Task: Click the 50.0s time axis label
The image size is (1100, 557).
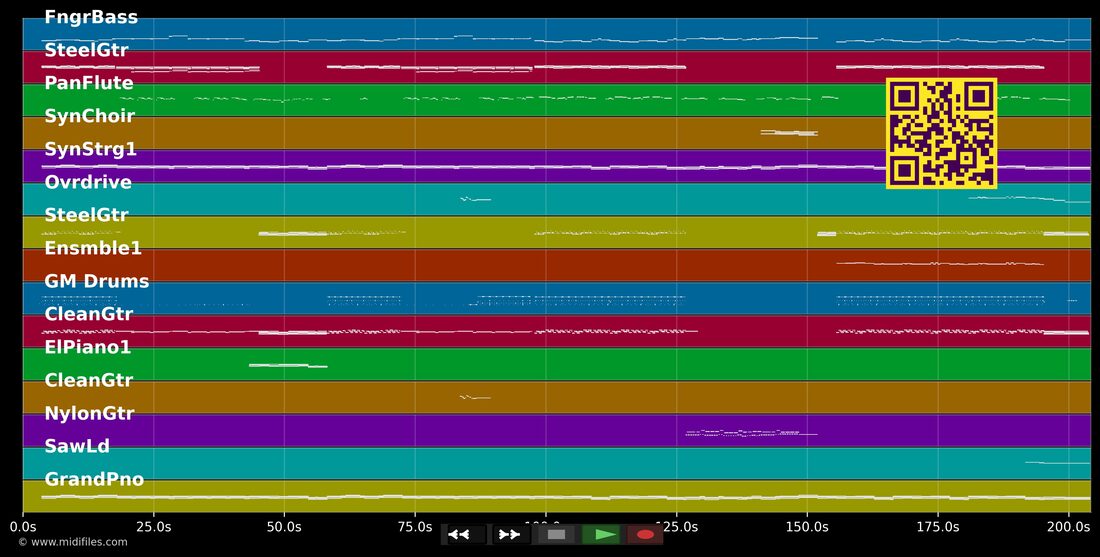Action: point(284,525)
